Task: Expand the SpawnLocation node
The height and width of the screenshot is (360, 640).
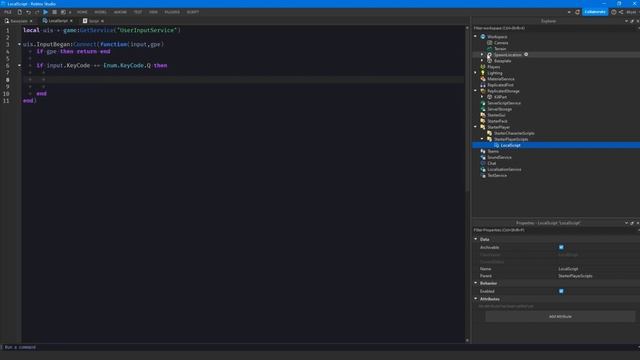Action: click(x=482, y=54)
